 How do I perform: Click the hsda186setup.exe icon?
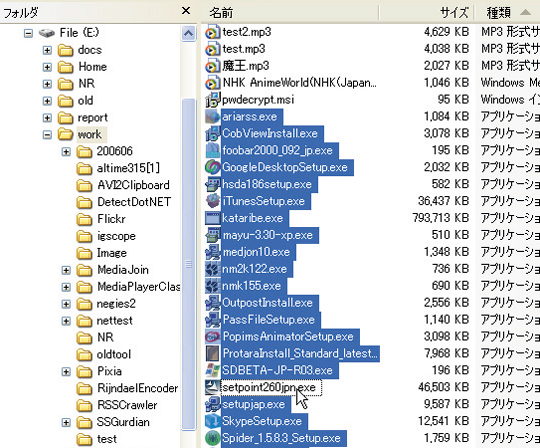click(x=212, y=184)
